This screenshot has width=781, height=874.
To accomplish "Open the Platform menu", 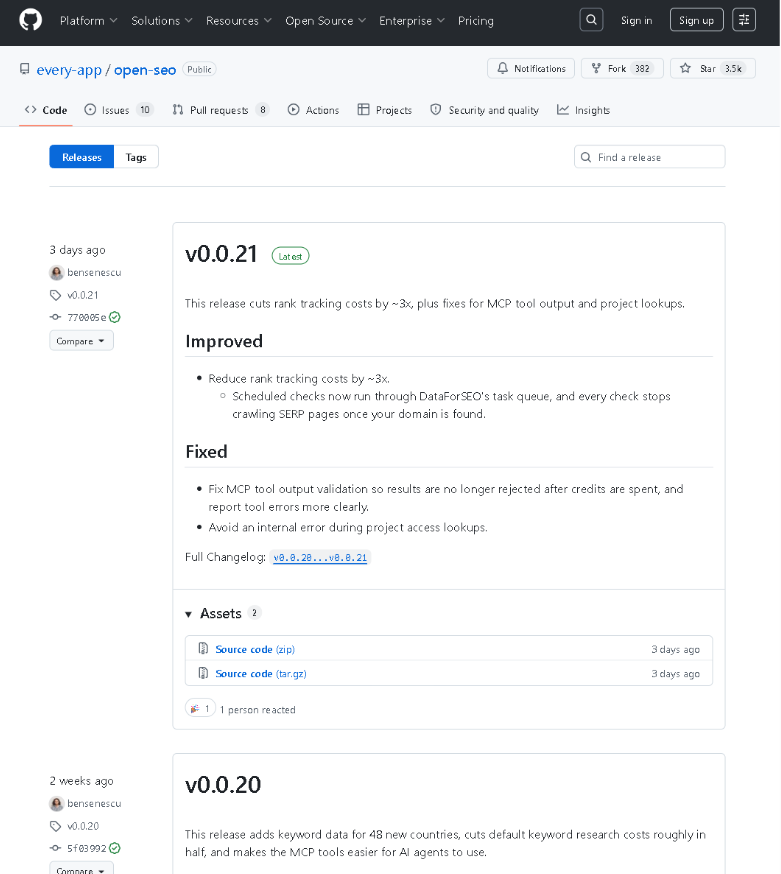I will point(88,21).
